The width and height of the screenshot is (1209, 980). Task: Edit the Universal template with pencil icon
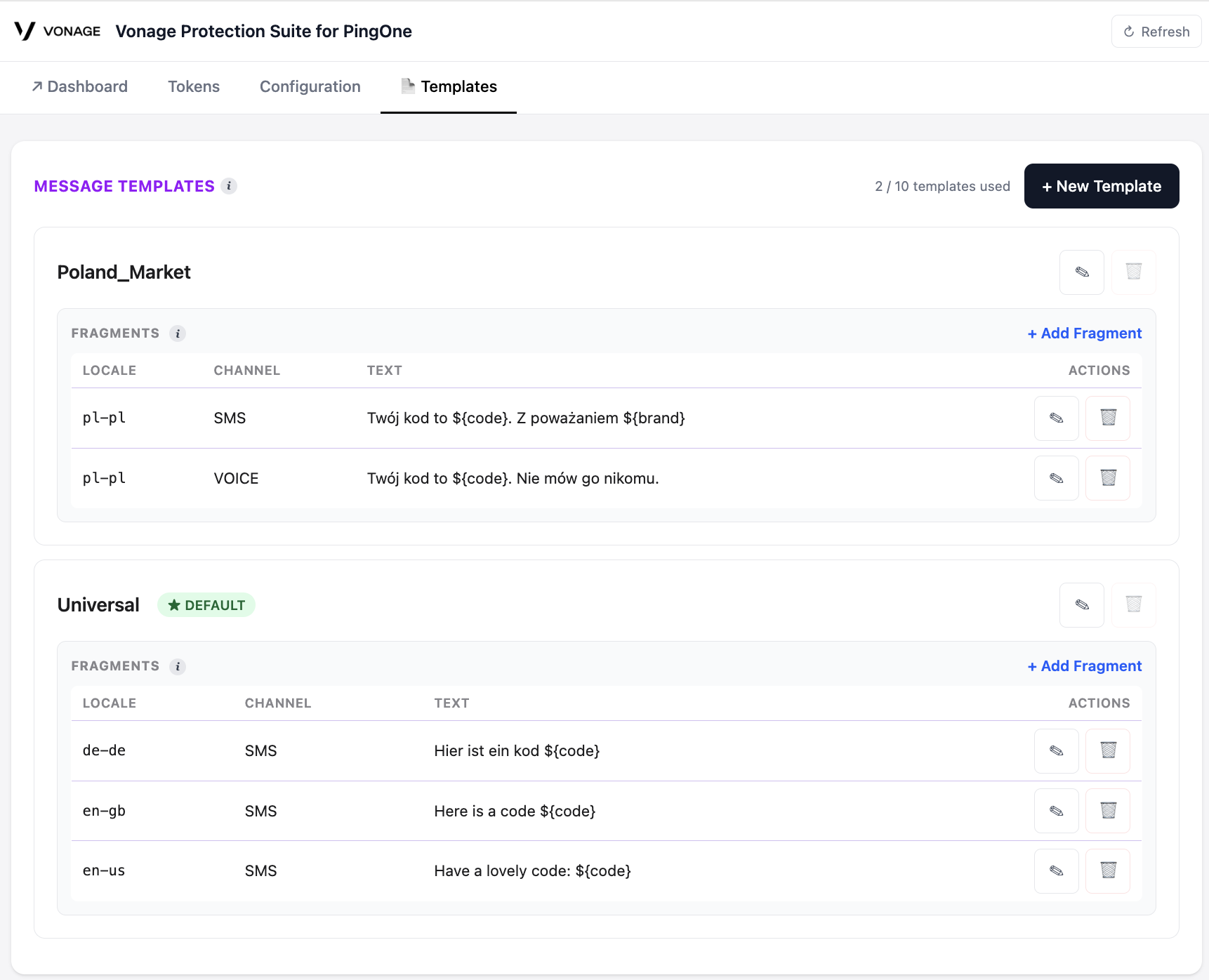click(1081, 605)
